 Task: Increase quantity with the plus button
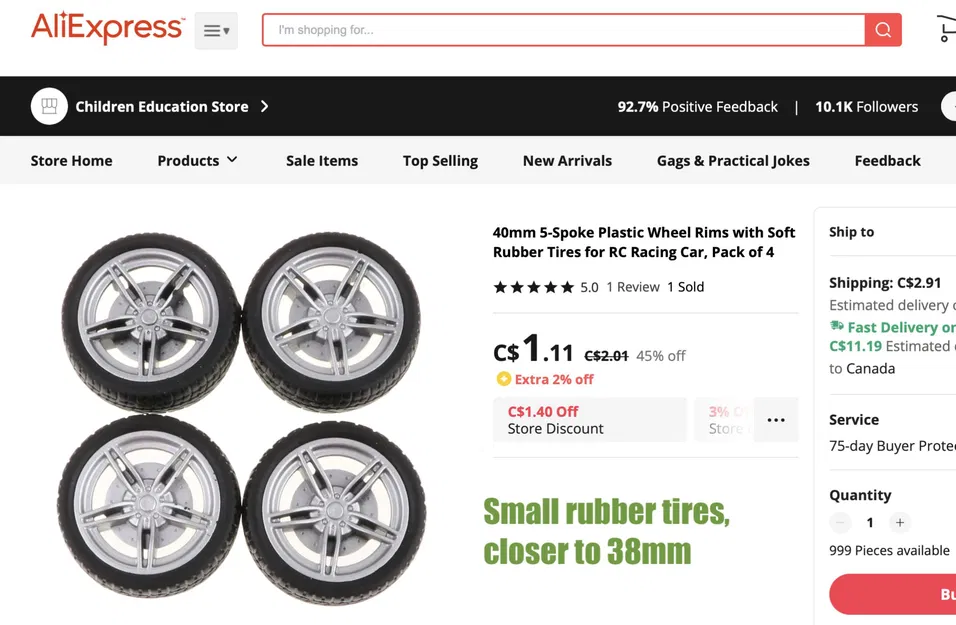coord(900,522)
